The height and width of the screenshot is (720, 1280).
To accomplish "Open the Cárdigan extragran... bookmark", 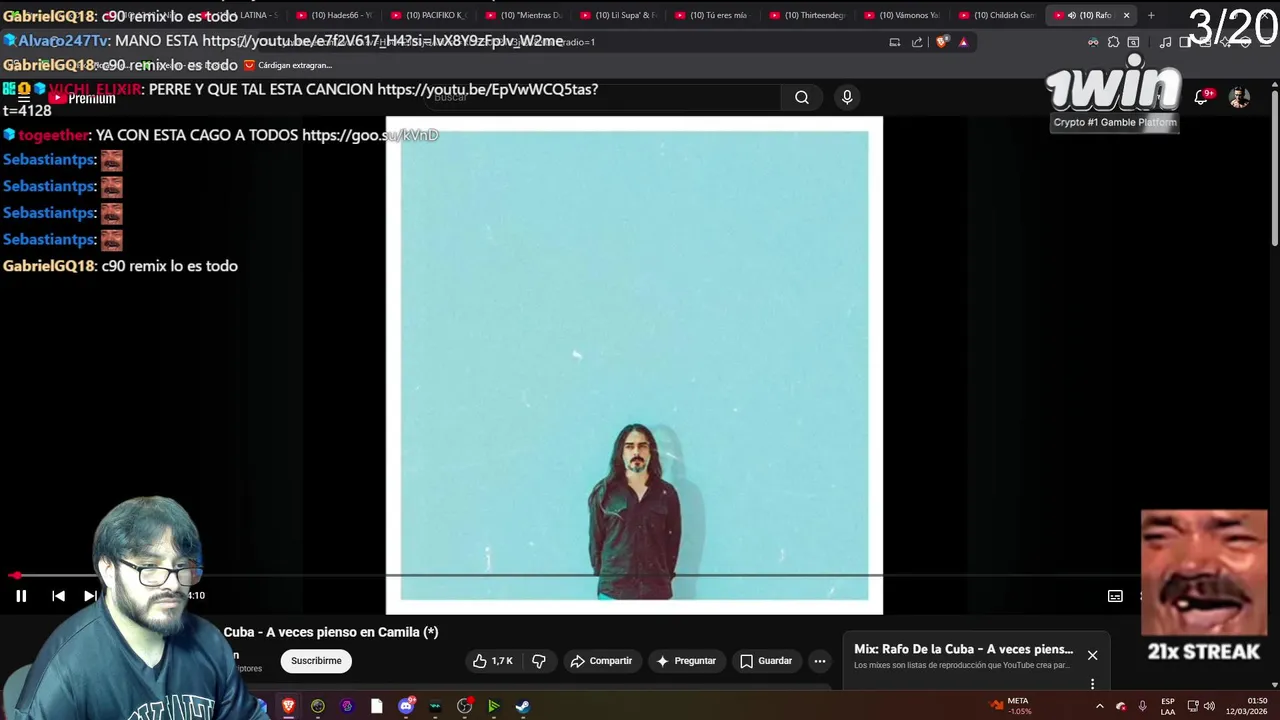I will (288, 65).
